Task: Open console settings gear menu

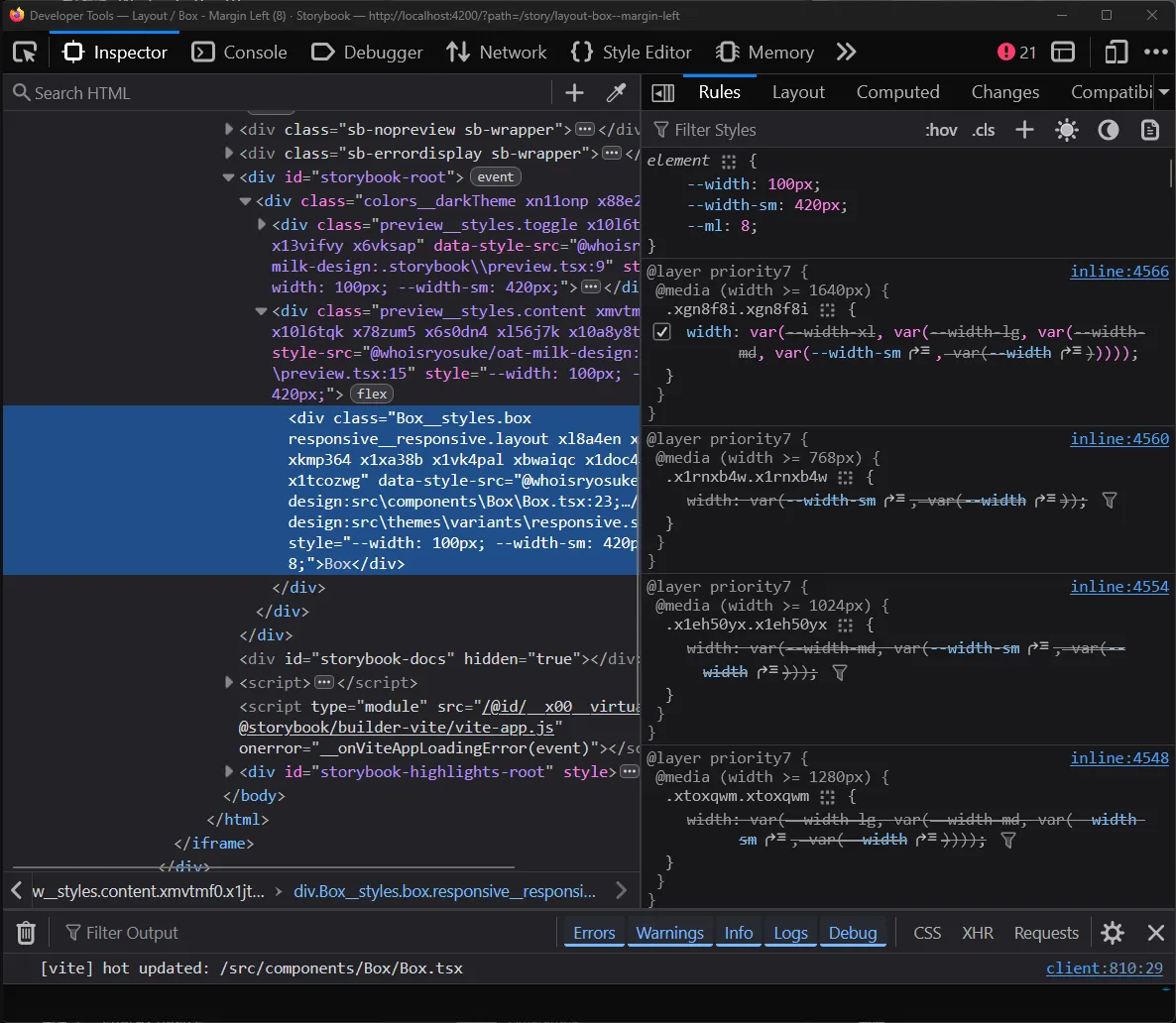Action: tap(1112, 933)
